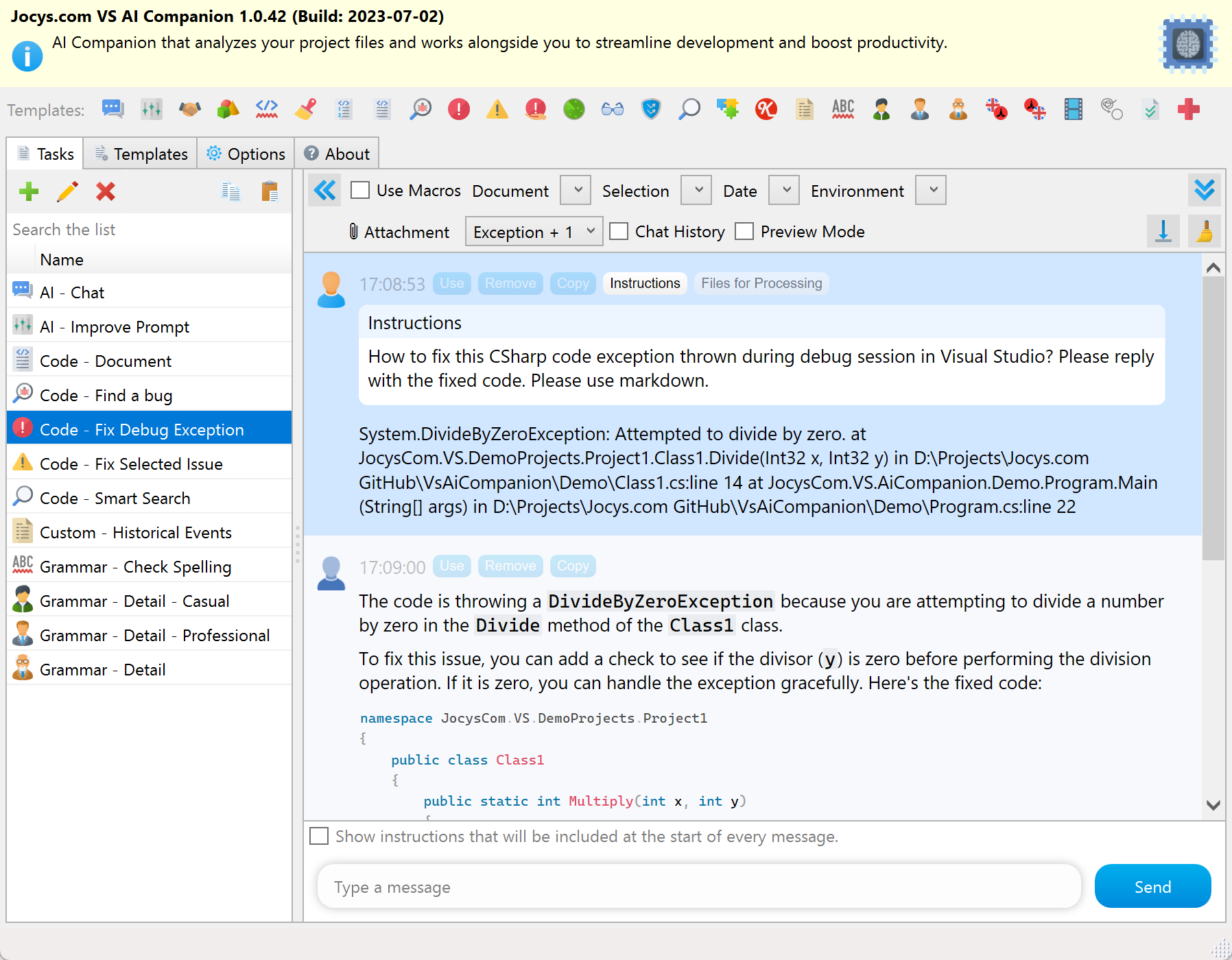Click the Copy button on the 17:09:00 message
Image resolution: width=1232 pixels, height=960 pixels.
coord(573,566)
